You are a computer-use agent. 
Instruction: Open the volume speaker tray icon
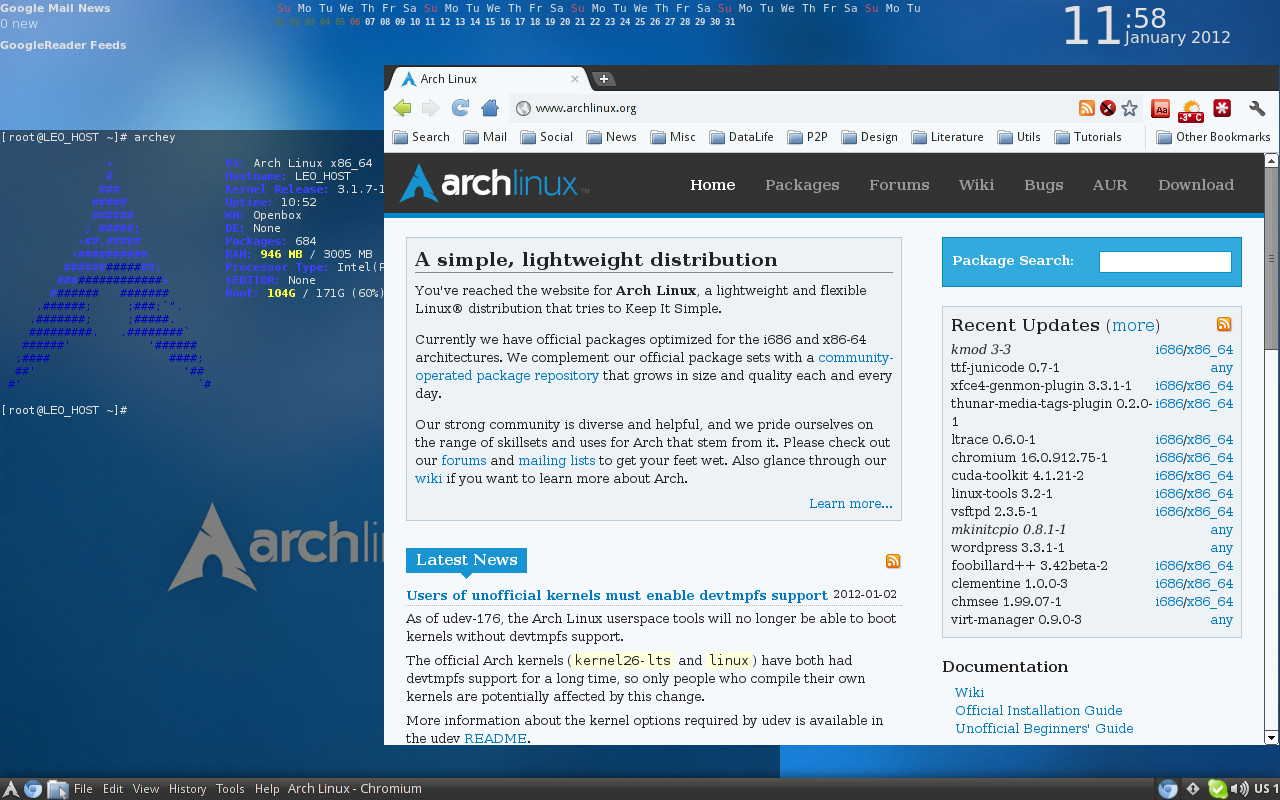1239,789
